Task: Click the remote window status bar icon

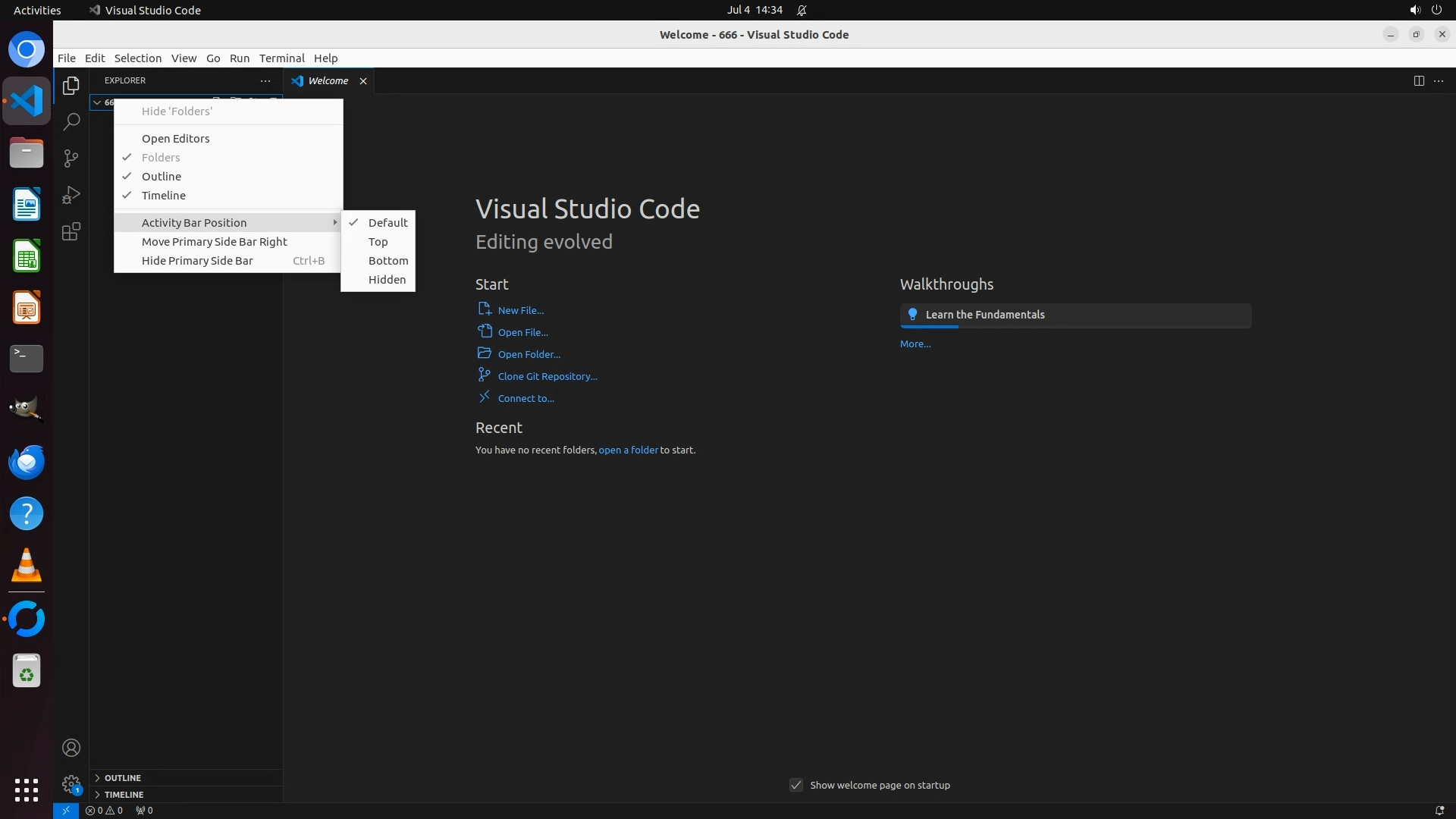Action: coord(66,811)
